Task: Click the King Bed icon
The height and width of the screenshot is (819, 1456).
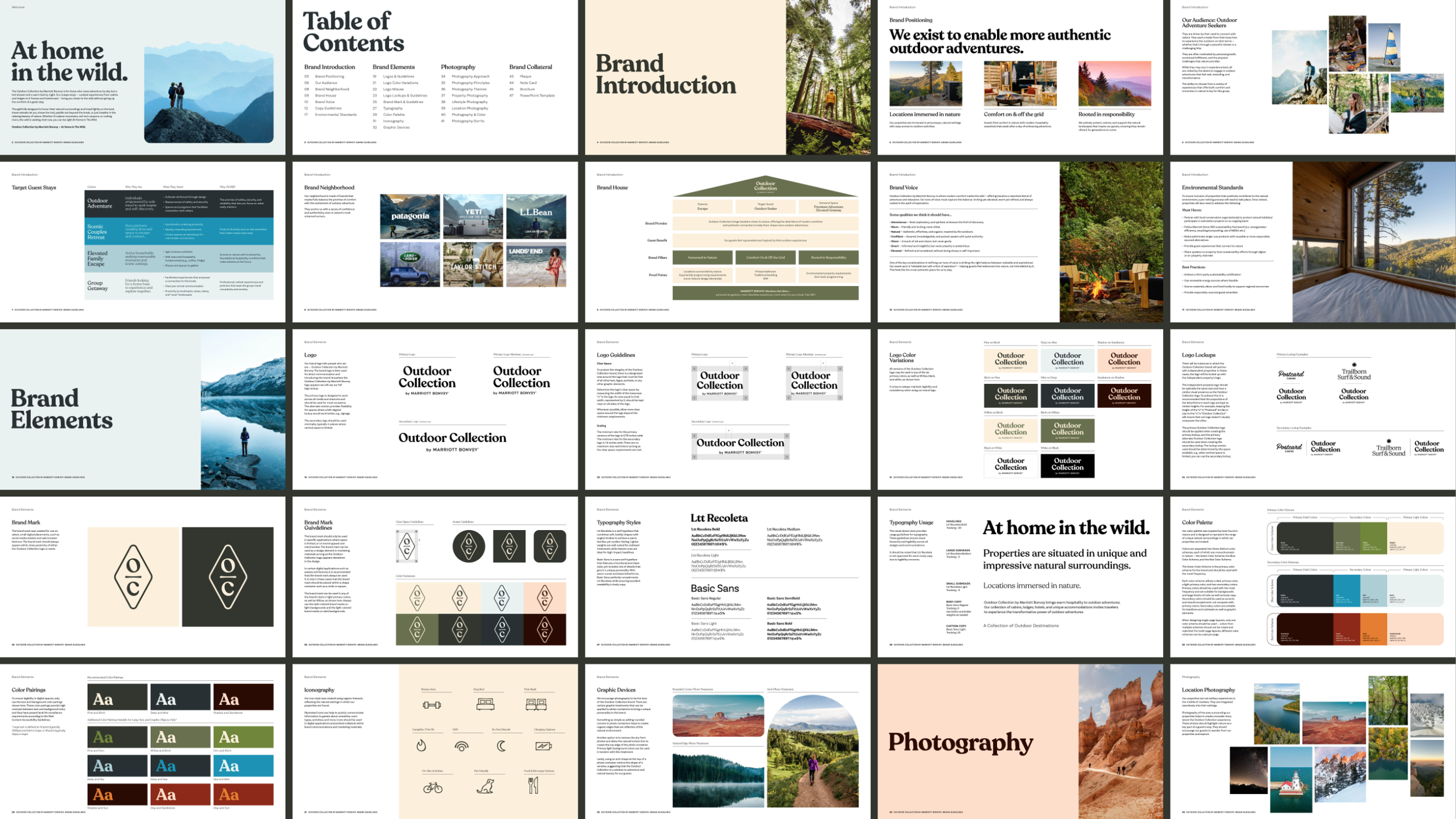Action: (x=485, y=704)
